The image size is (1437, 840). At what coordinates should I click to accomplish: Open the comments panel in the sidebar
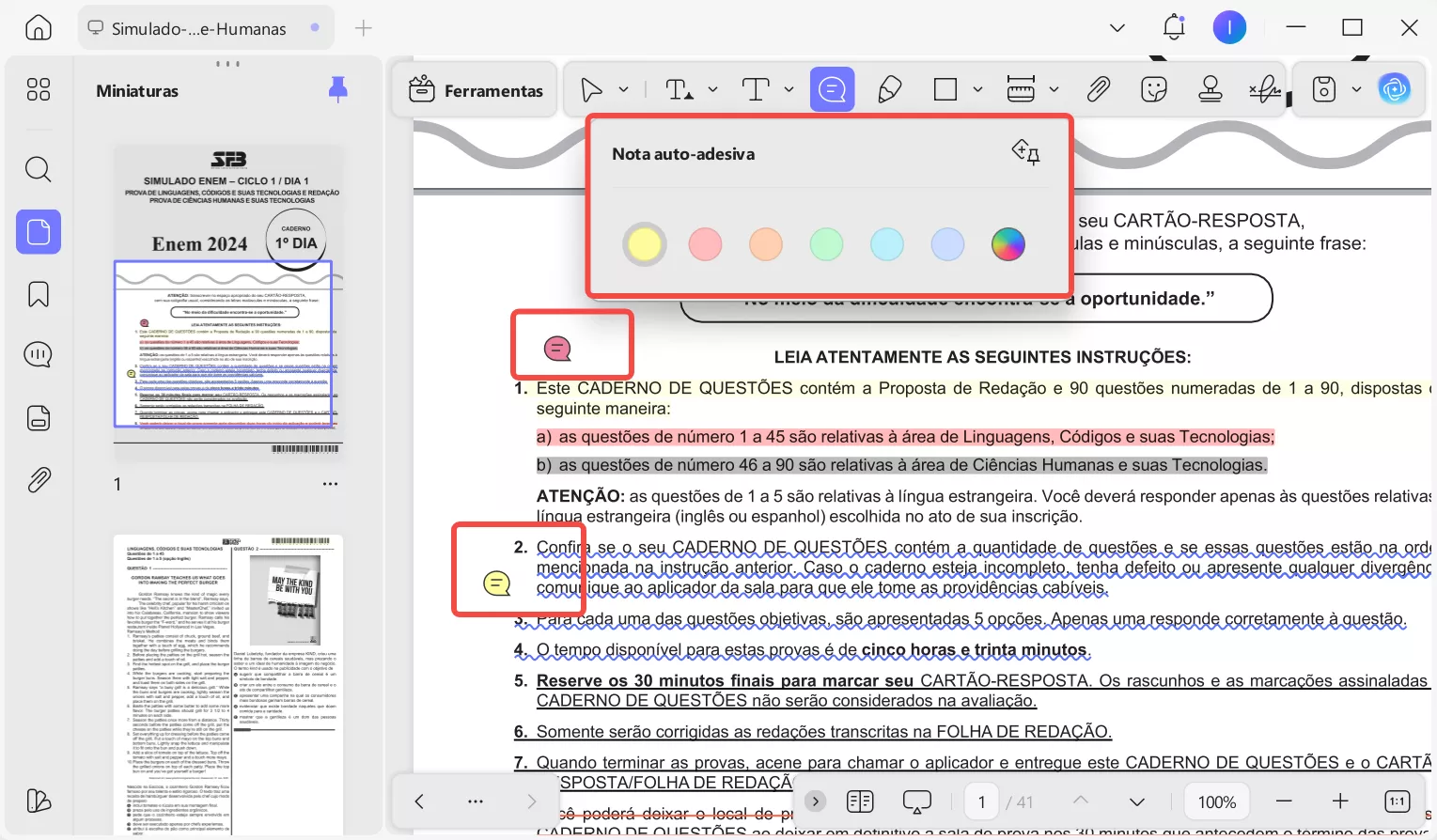(x=38, y=354)
